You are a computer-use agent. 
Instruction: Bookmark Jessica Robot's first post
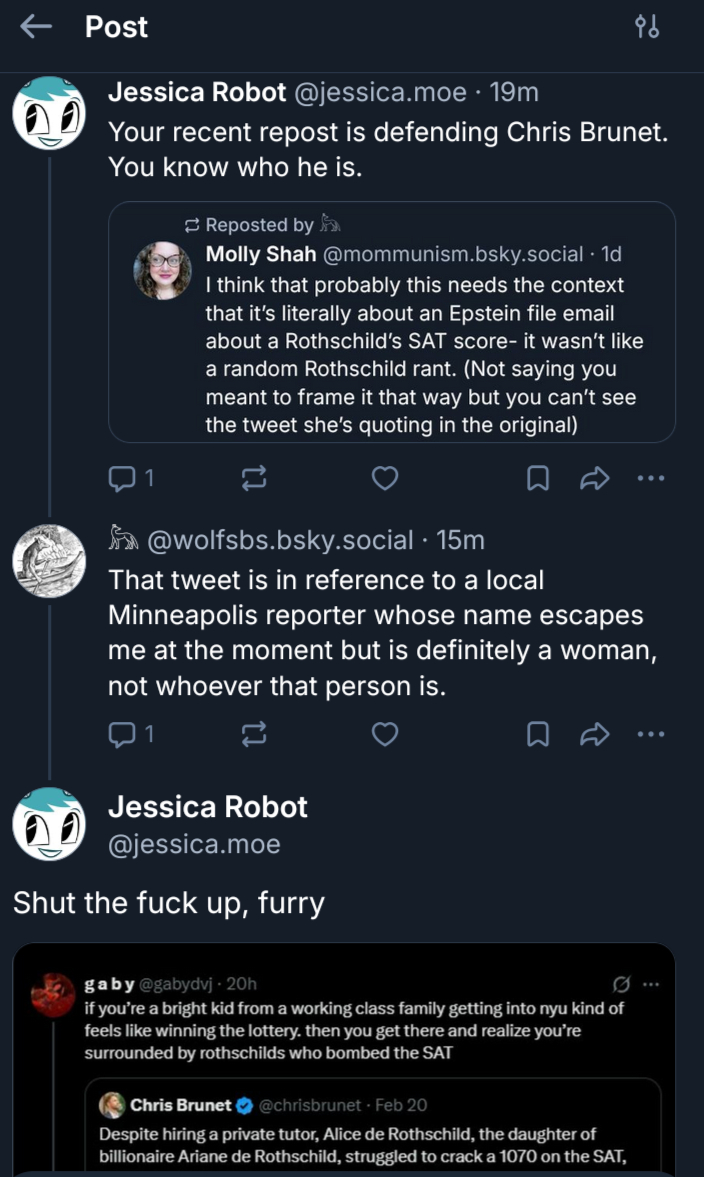pyautogui.click(x=538, y=479)
